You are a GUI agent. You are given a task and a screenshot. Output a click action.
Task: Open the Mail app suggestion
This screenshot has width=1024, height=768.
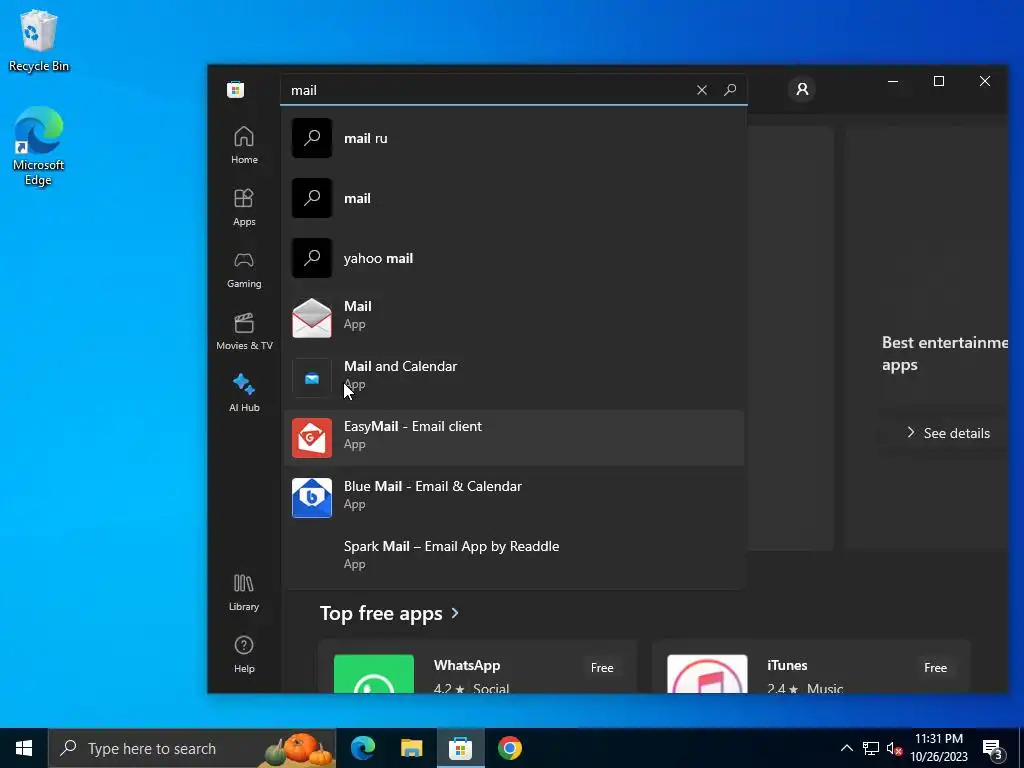click(514, 318)
